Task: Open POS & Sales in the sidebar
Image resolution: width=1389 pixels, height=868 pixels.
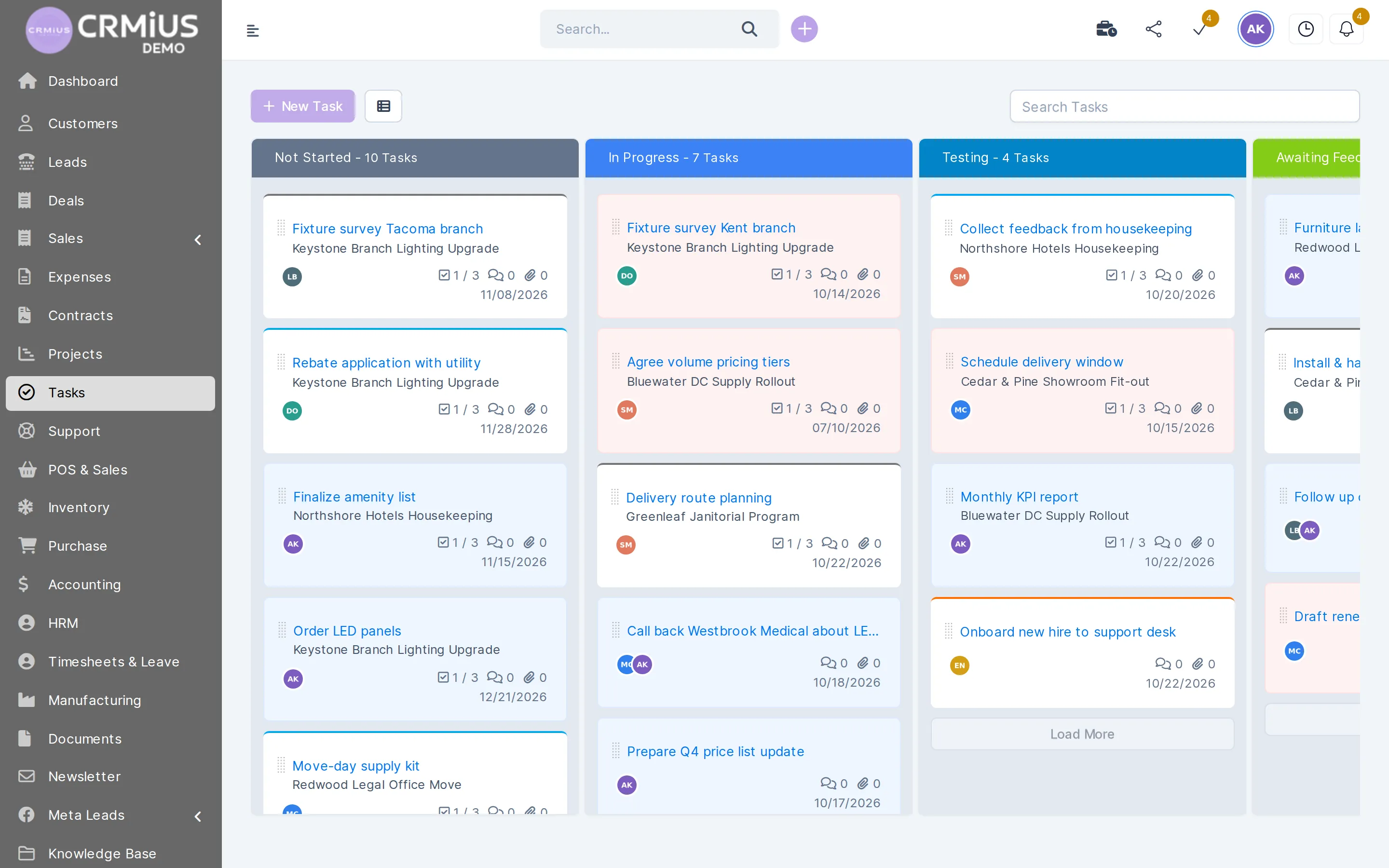Action: (110, 469)
